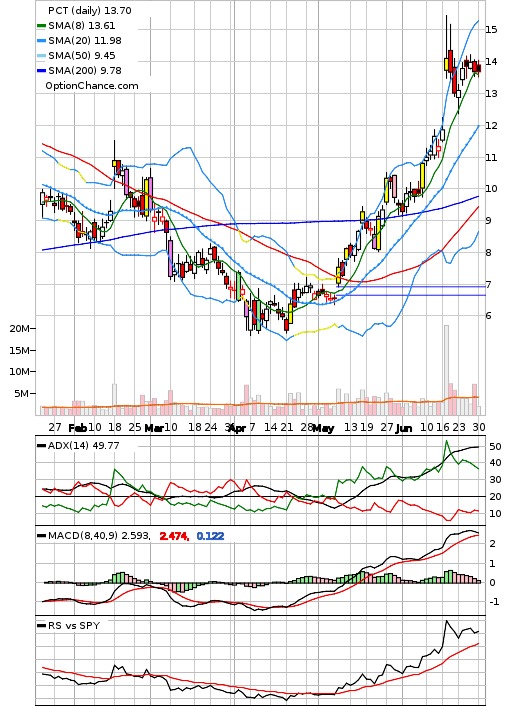Screen dimensions: 526x706
Task: Click the Feb month label on date axis
Action: click(77, 428)
